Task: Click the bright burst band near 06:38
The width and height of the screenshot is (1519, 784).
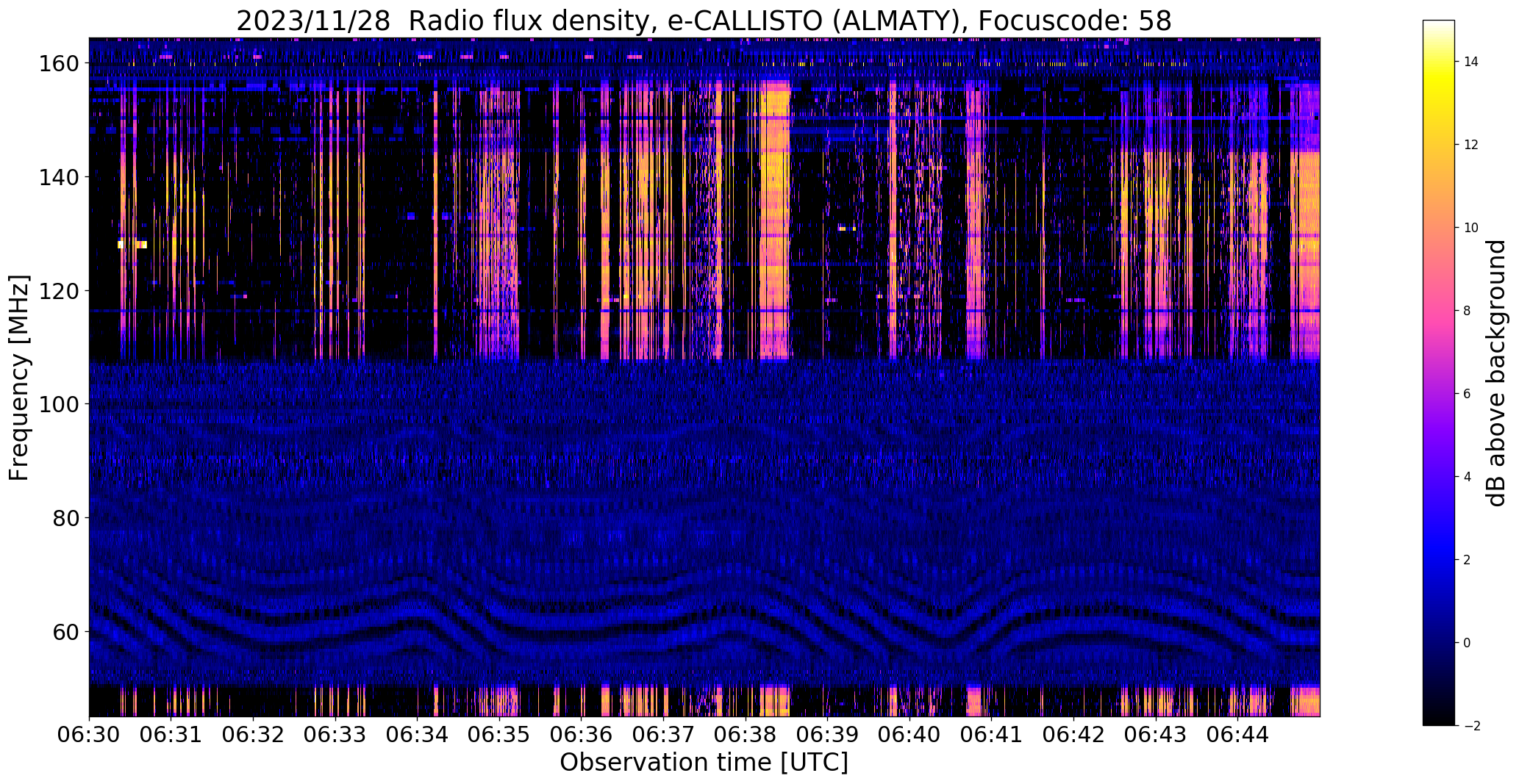Action: click(774, 220)
